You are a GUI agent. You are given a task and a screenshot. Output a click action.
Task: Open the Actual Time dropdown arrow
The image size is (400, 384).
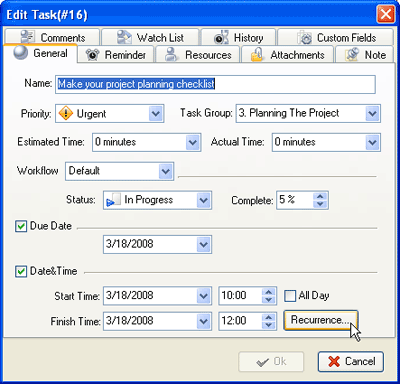click(372, 142)
